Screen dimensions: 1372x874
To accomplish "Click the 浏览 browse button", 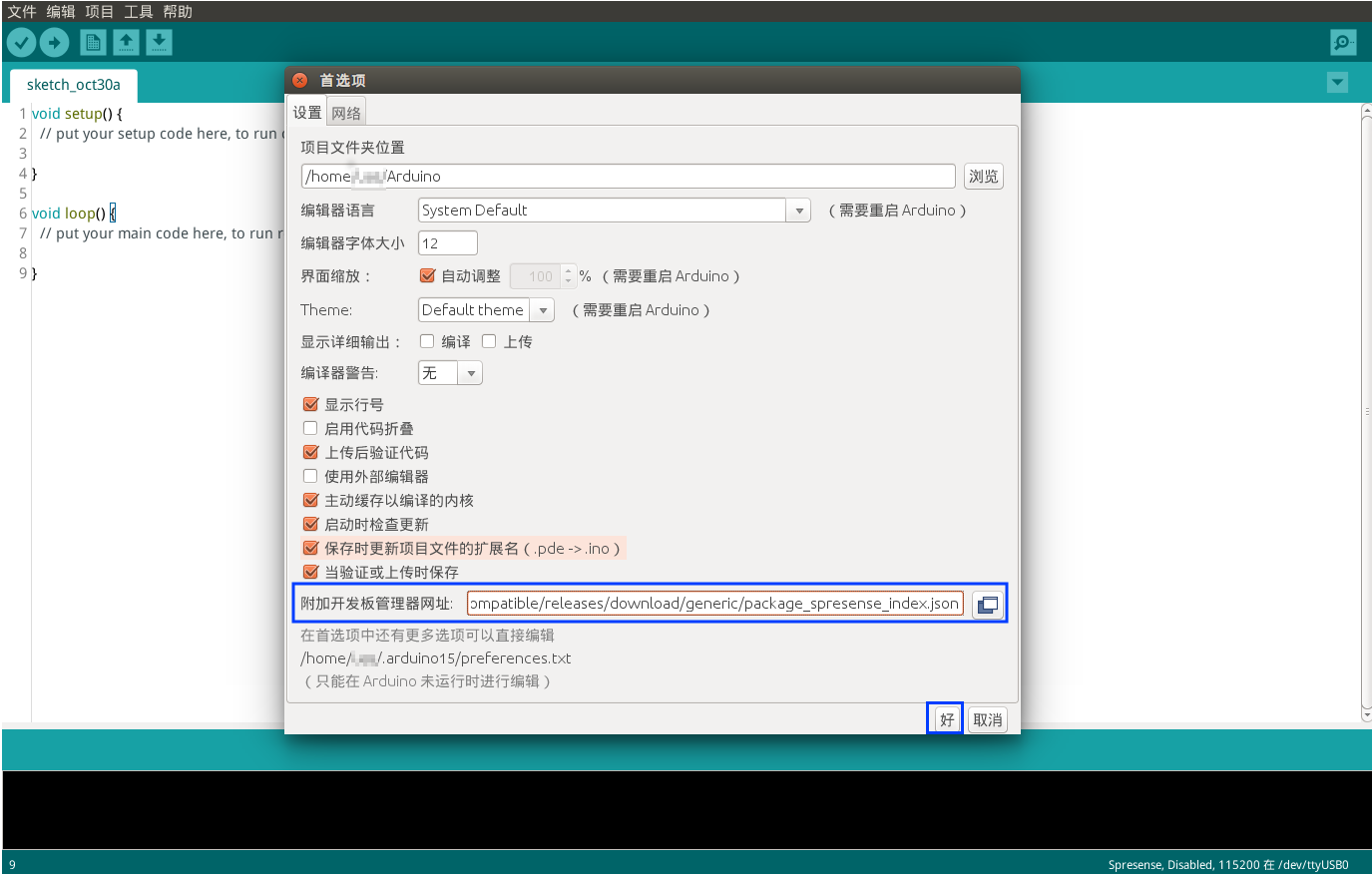I will click(x=983, y=177).
